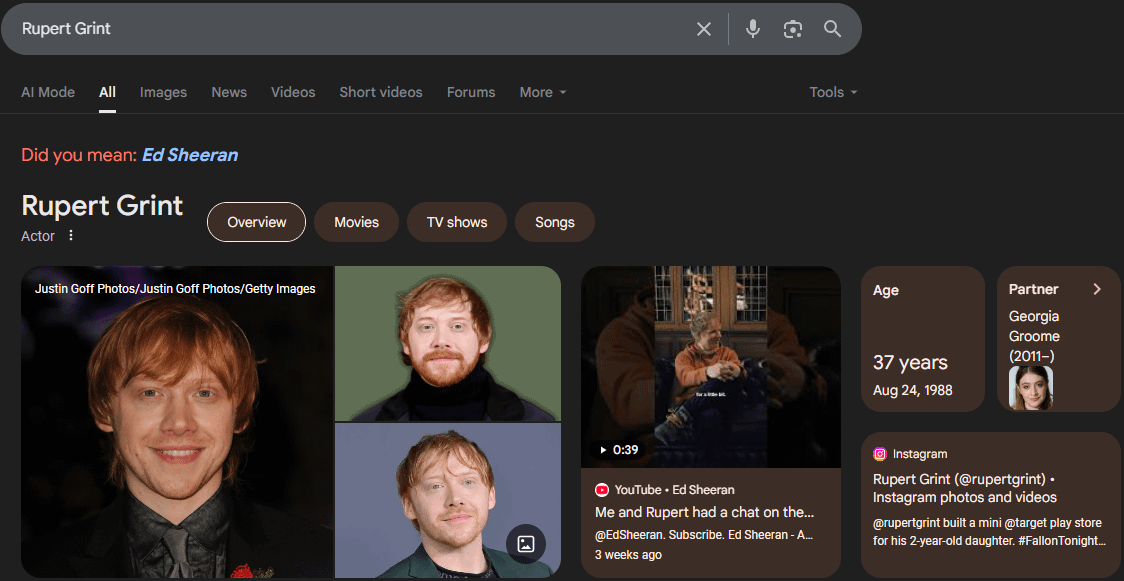This screenshot has width=1124, height=581.
Task: Expand the Partner card chevron arrow
Action: (x=1097, y=289)
